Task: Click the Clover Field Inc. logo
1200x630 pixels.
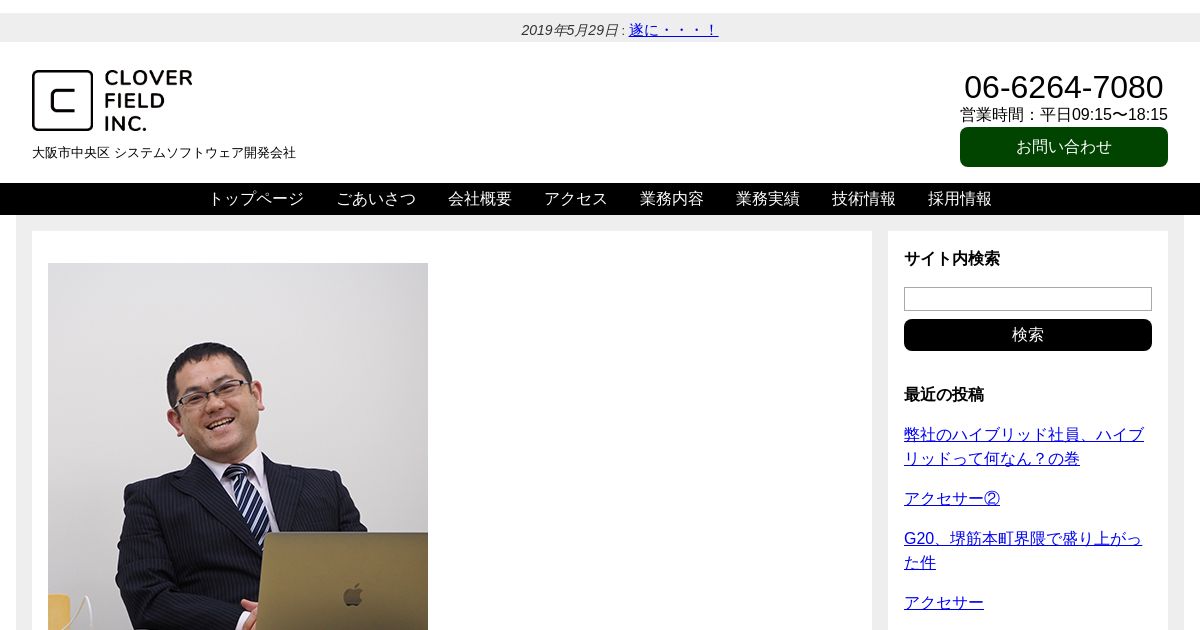Action: [112, 100]
